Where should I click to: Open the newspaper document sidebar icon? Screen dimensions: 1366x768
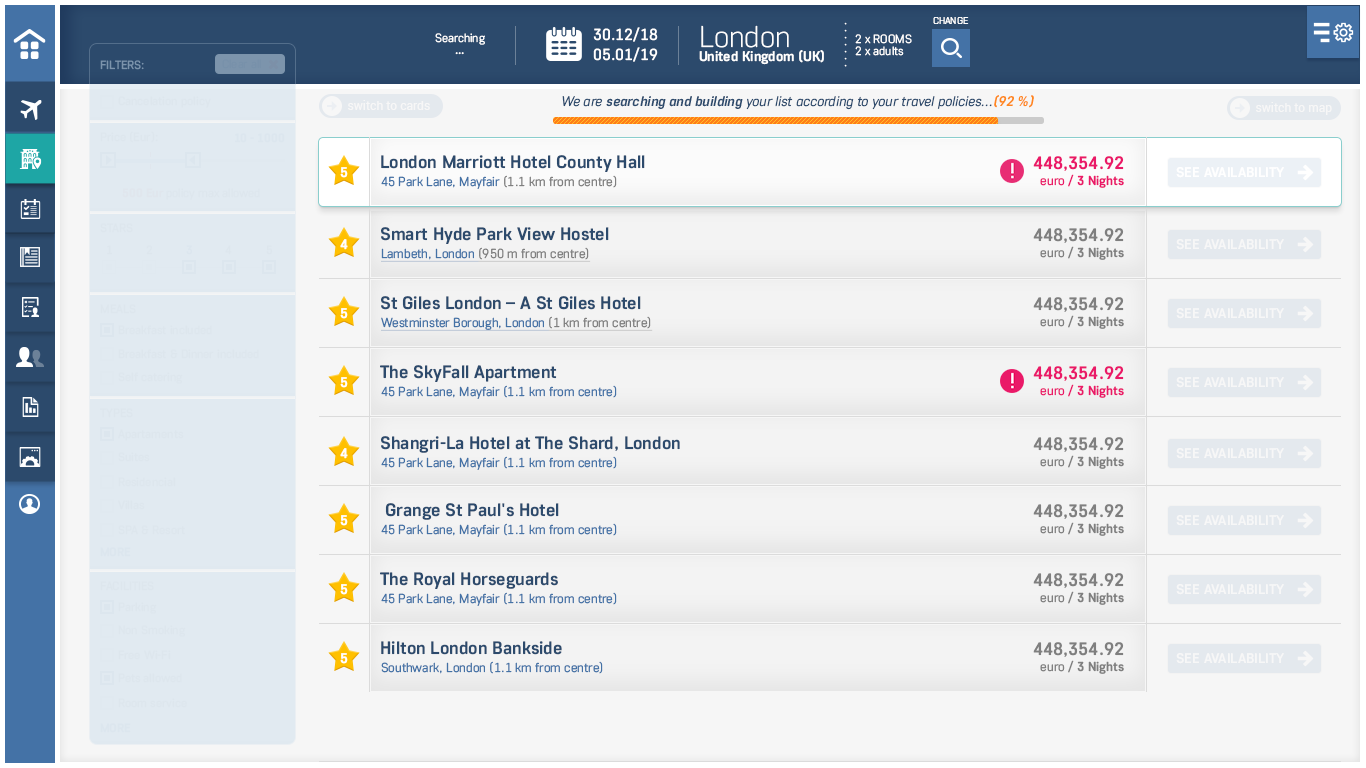pyautogui.click(x=30, y=257)
